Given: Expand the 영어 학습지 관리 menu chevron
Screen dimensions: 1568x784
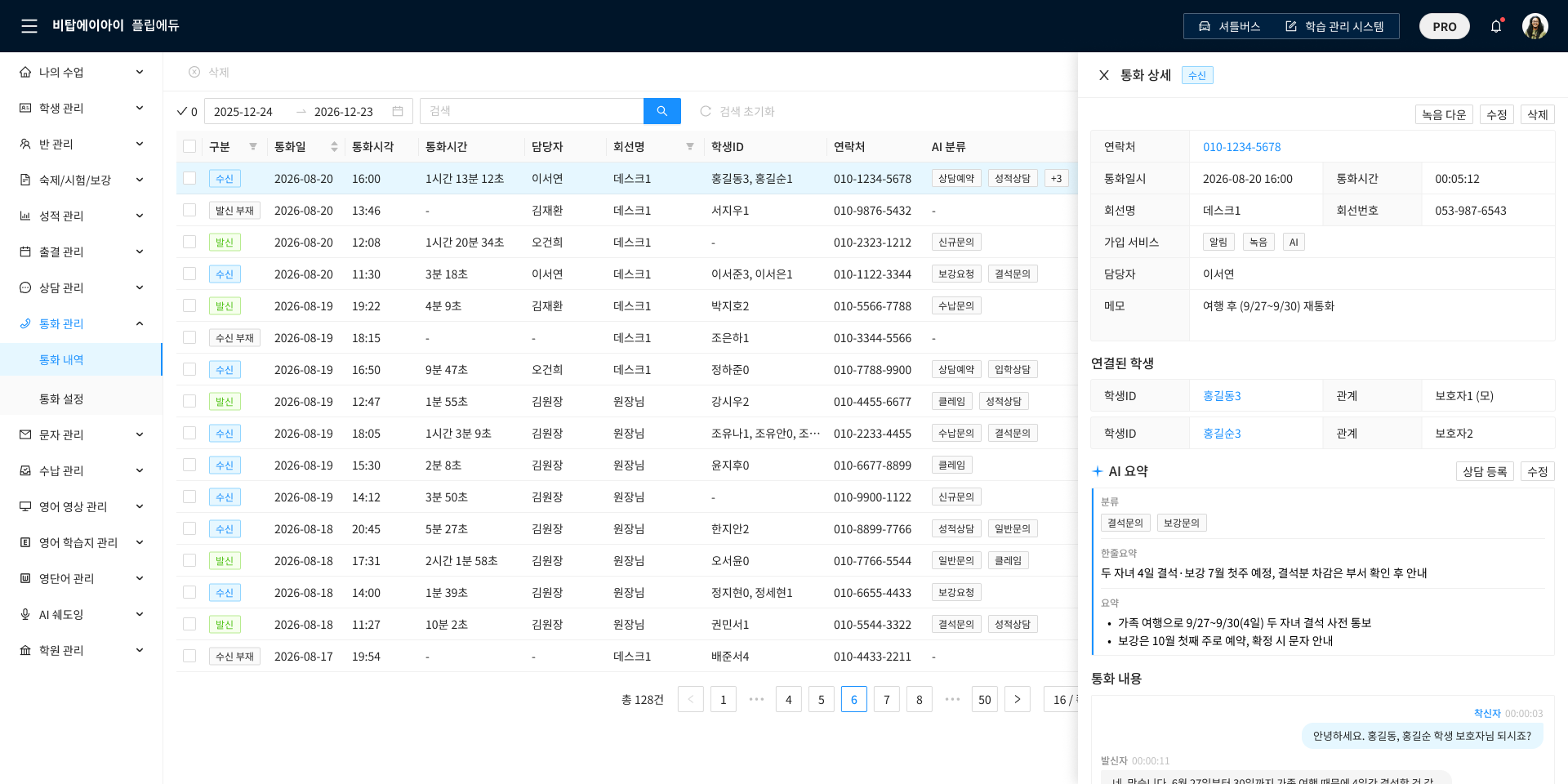Looking at the screenshot, I should 140,542.
